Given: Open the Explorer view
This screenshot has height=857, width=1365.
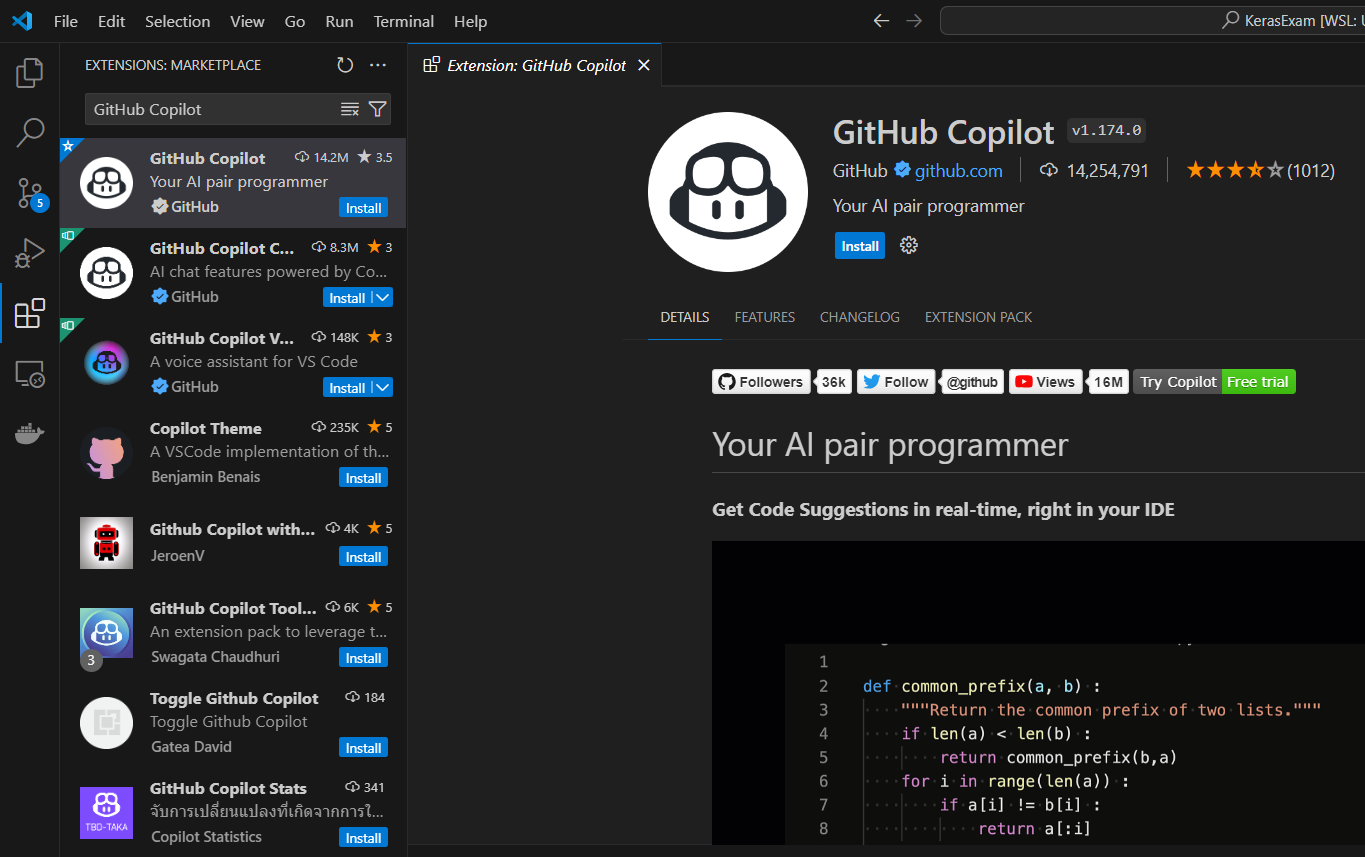Looking at the screenshot, I should pos(29,72).
